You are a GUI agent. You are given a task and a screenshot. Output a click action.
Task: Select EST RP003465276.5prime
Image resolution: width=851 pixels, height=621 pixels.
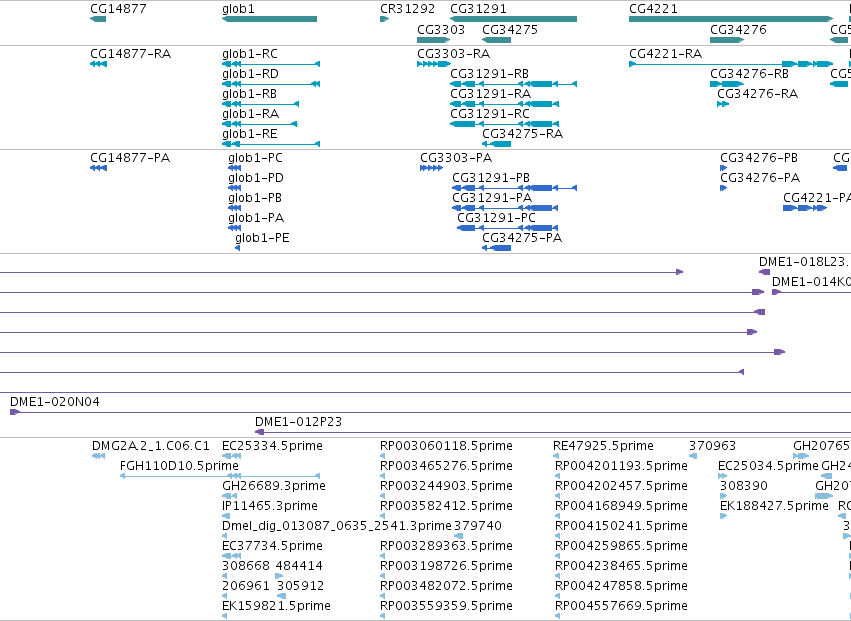point(383,476)
